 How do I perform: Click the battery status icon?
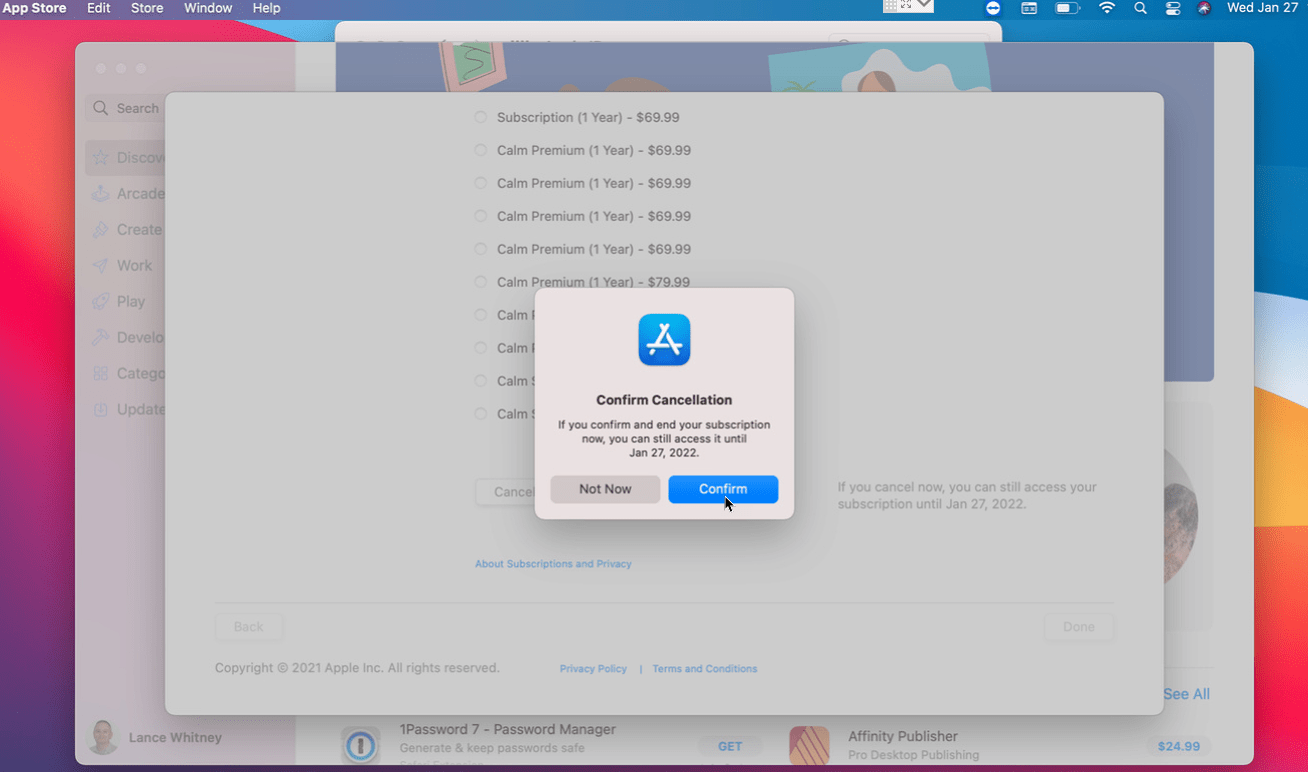[x=1068, y=8]
